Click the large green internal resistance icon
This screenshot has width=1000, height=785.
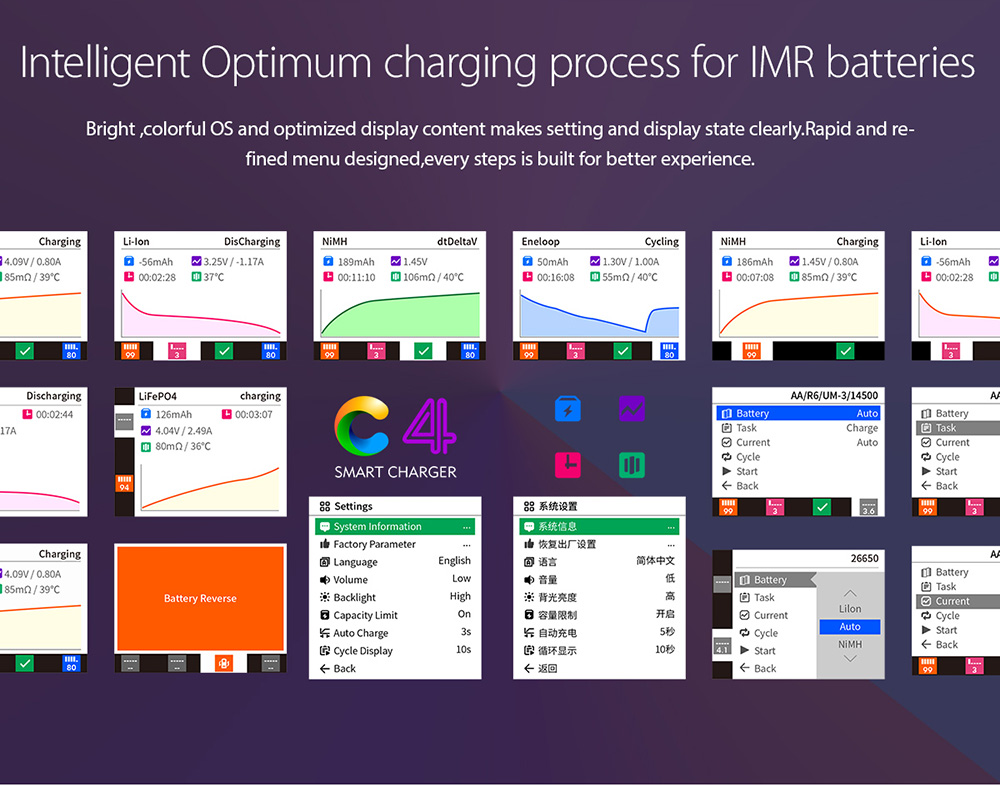point(631,465)
